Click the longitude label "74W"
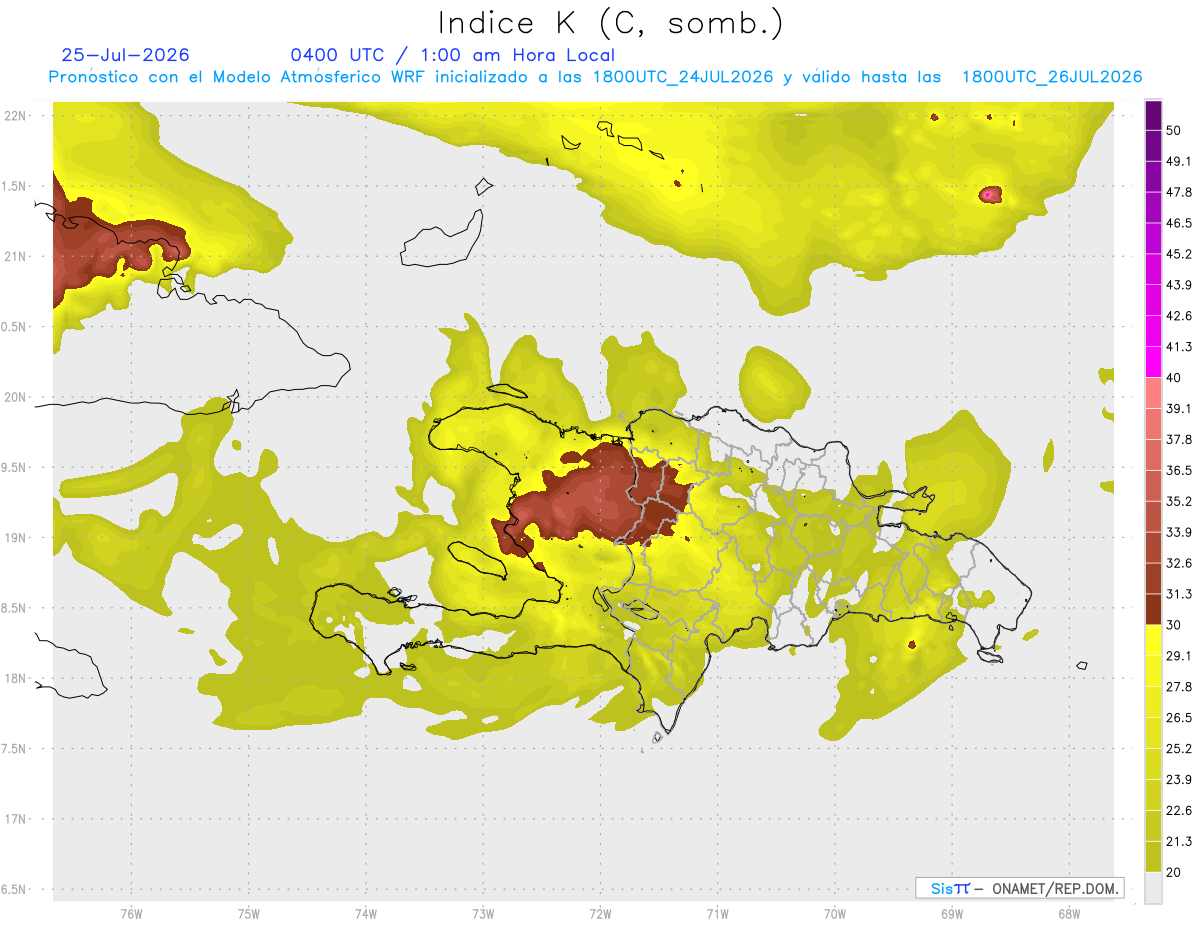Screen dimensions: 1200x927 pyautogui.click(x=366, y=914)
